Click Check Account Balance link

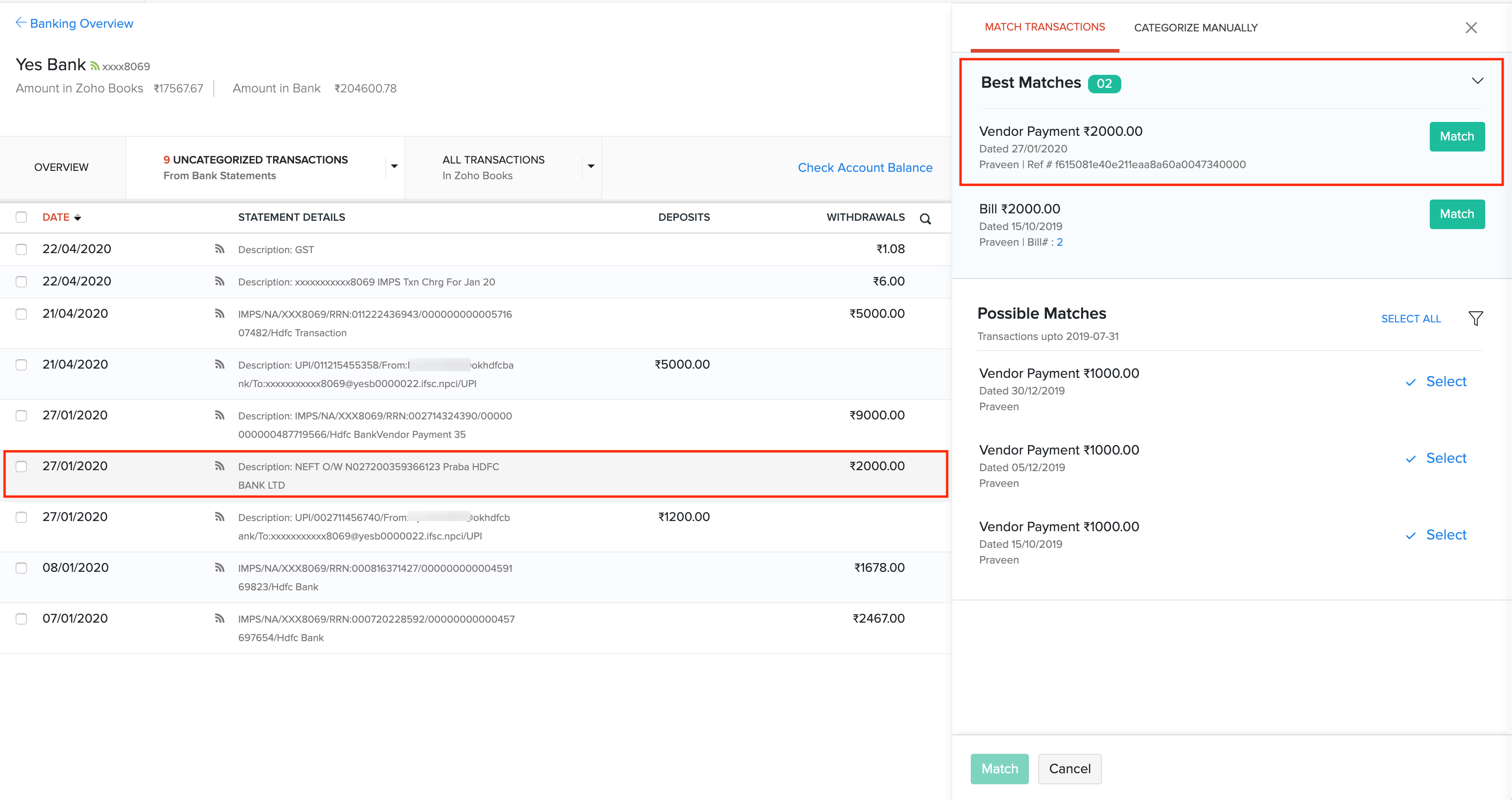coord(865,168)
